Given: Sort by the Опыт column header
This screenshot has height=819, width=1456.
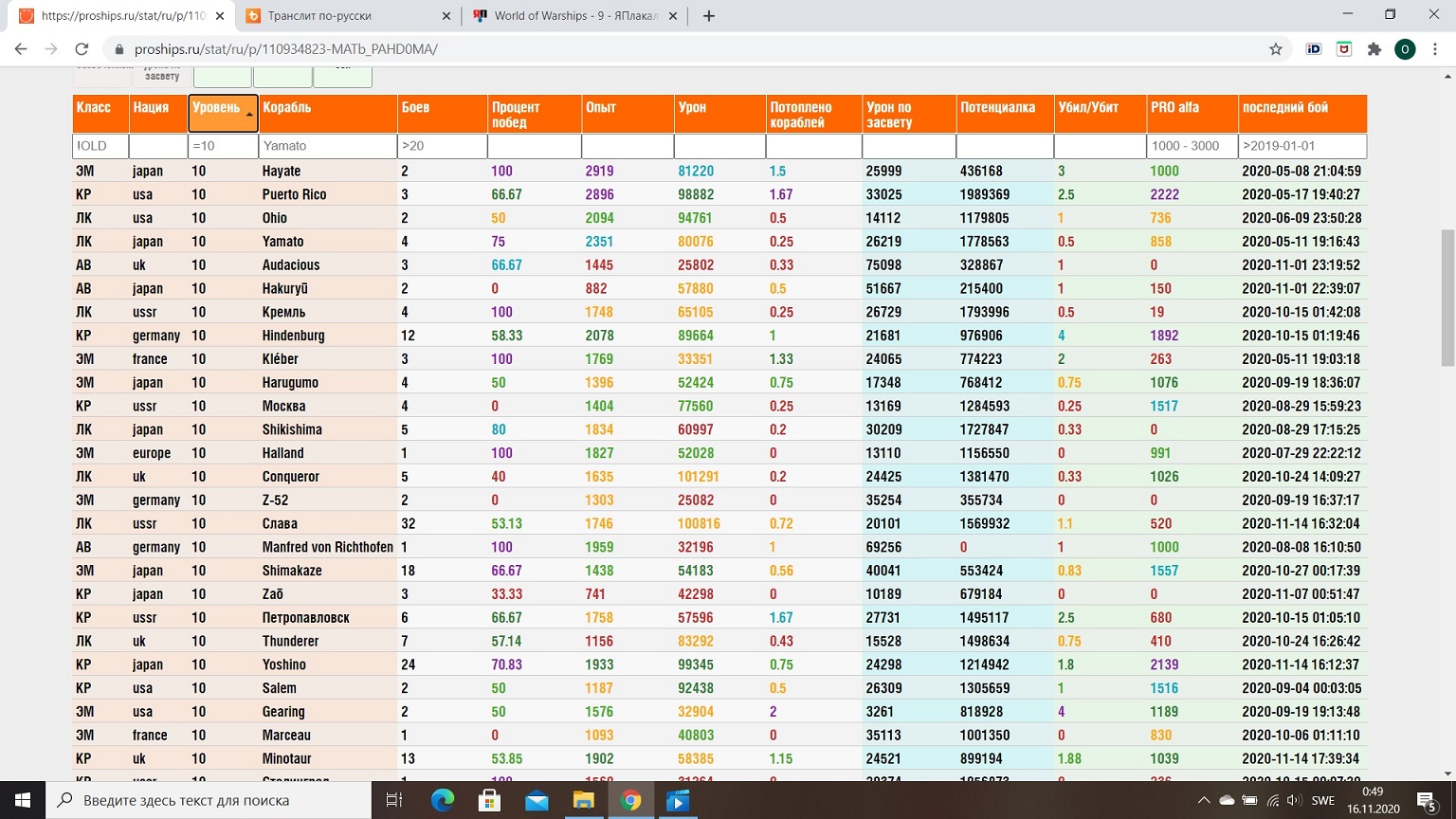Looking at the screenshot, I should tap(627, 114).
